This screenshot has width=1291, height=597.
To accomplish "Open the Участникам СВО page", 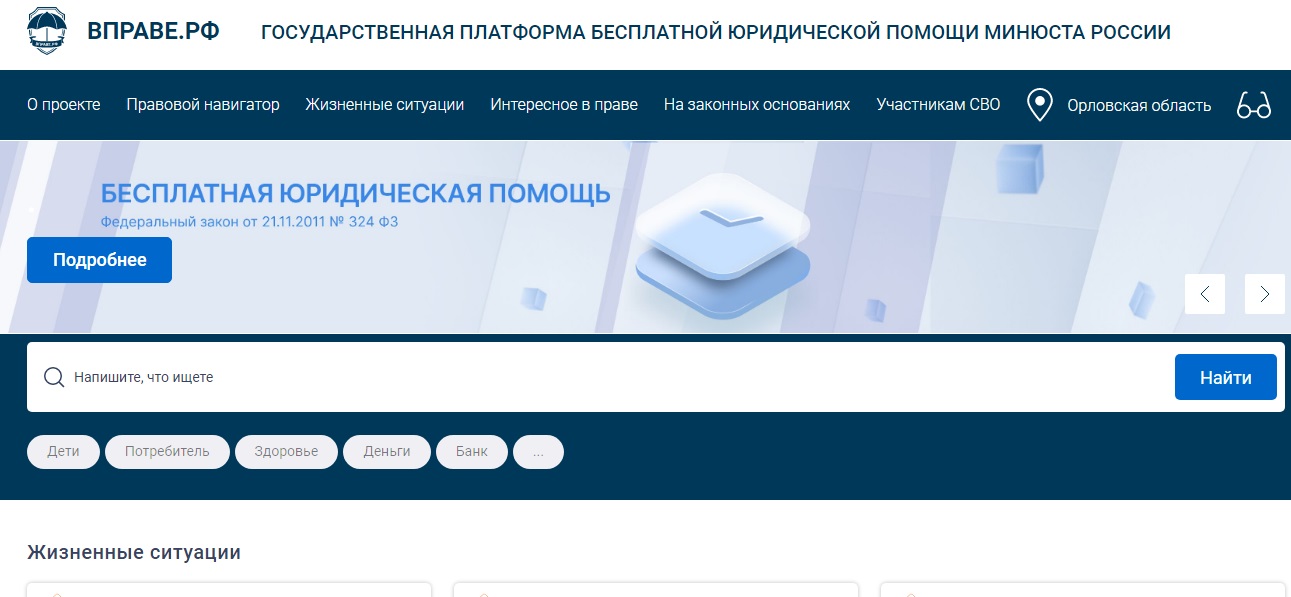I will 938,105.
